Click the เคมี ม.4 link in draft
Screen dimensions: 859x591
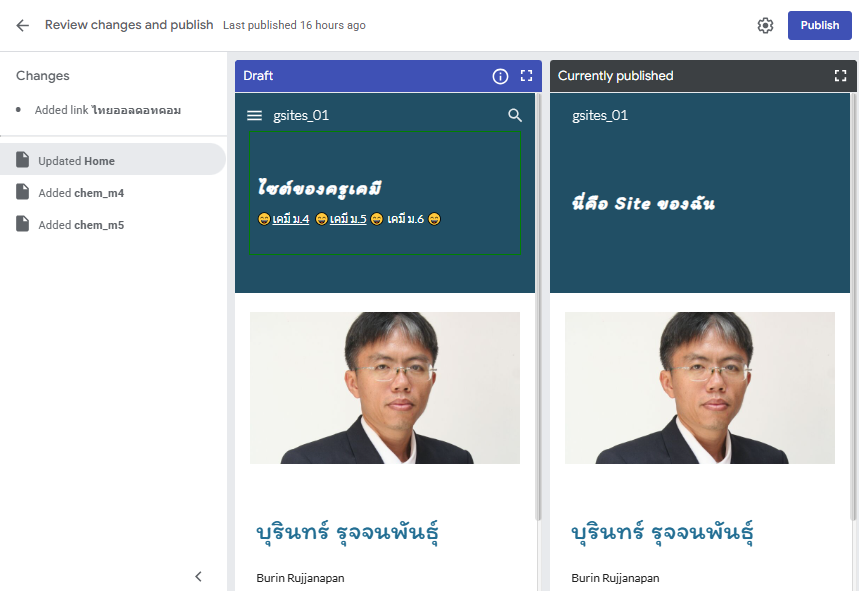[290, 219]
